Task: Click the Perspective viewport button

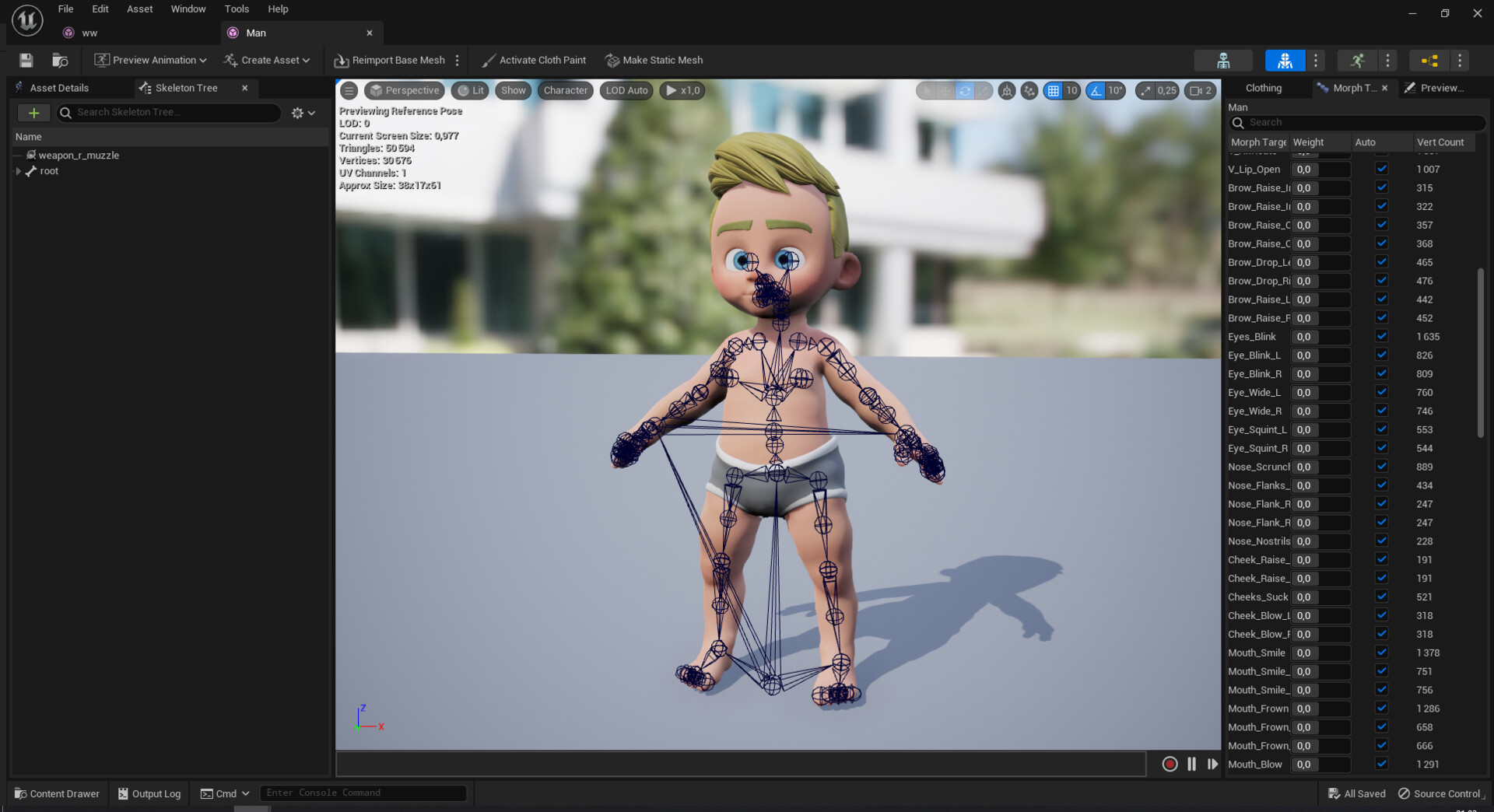Action: 405,90
